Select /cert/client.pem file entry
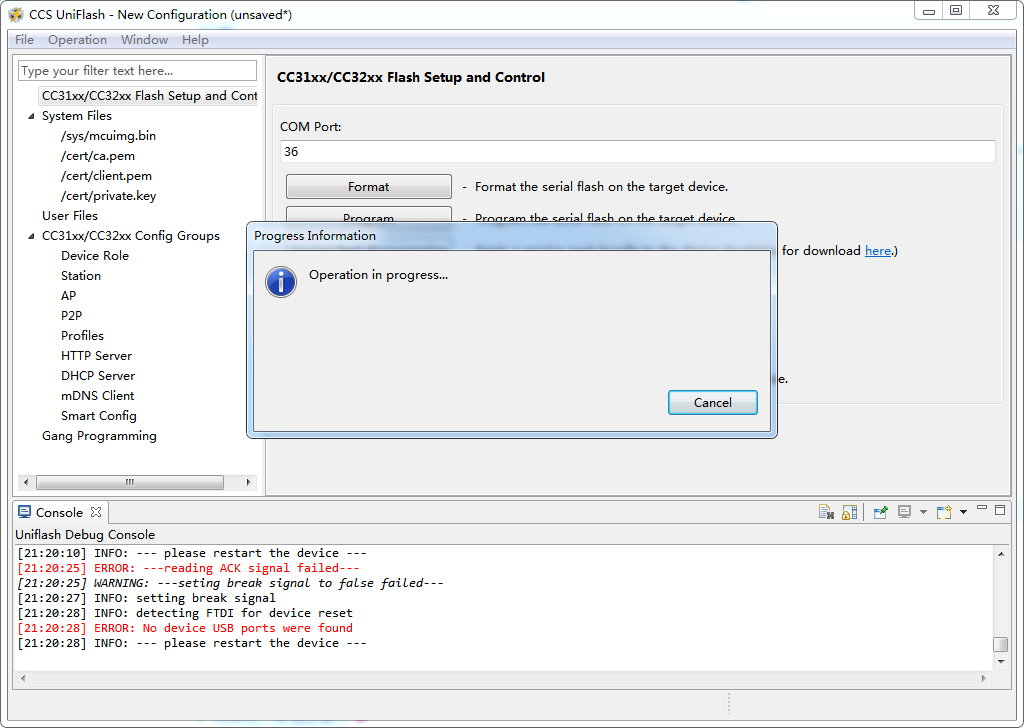 pyautogui.click(x=106, y=176)
